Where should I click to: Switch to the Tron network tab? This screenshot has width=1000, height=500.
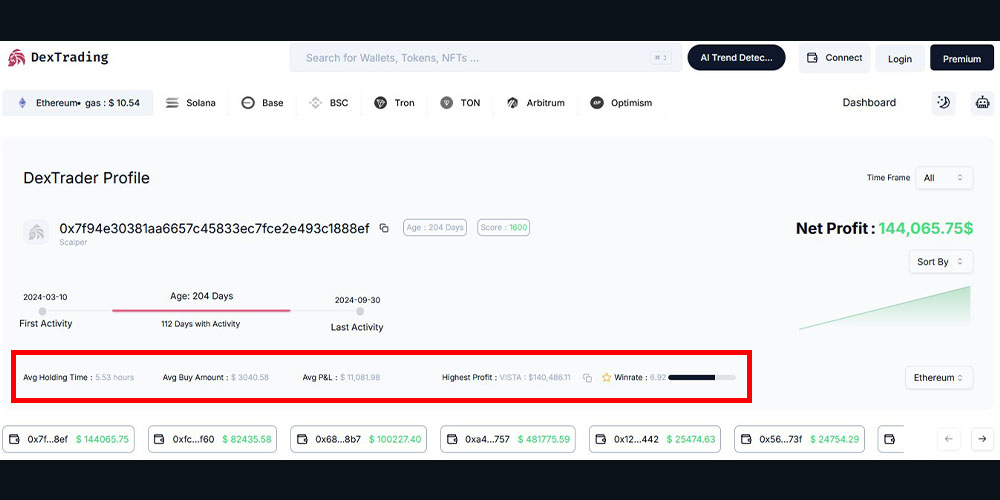coord(394,103)
